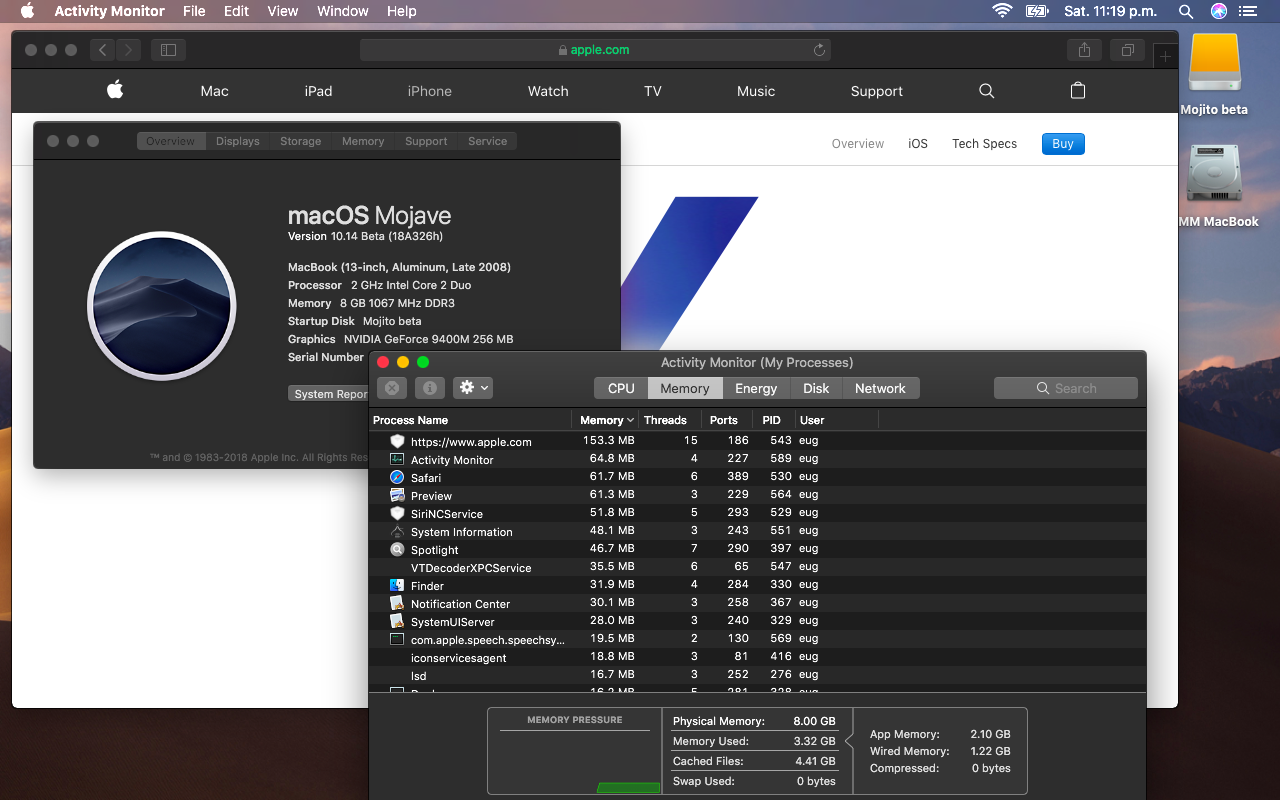Select the https://www.apple.com process row
This screenshot has height=800, width=1280.
[757, 441]
